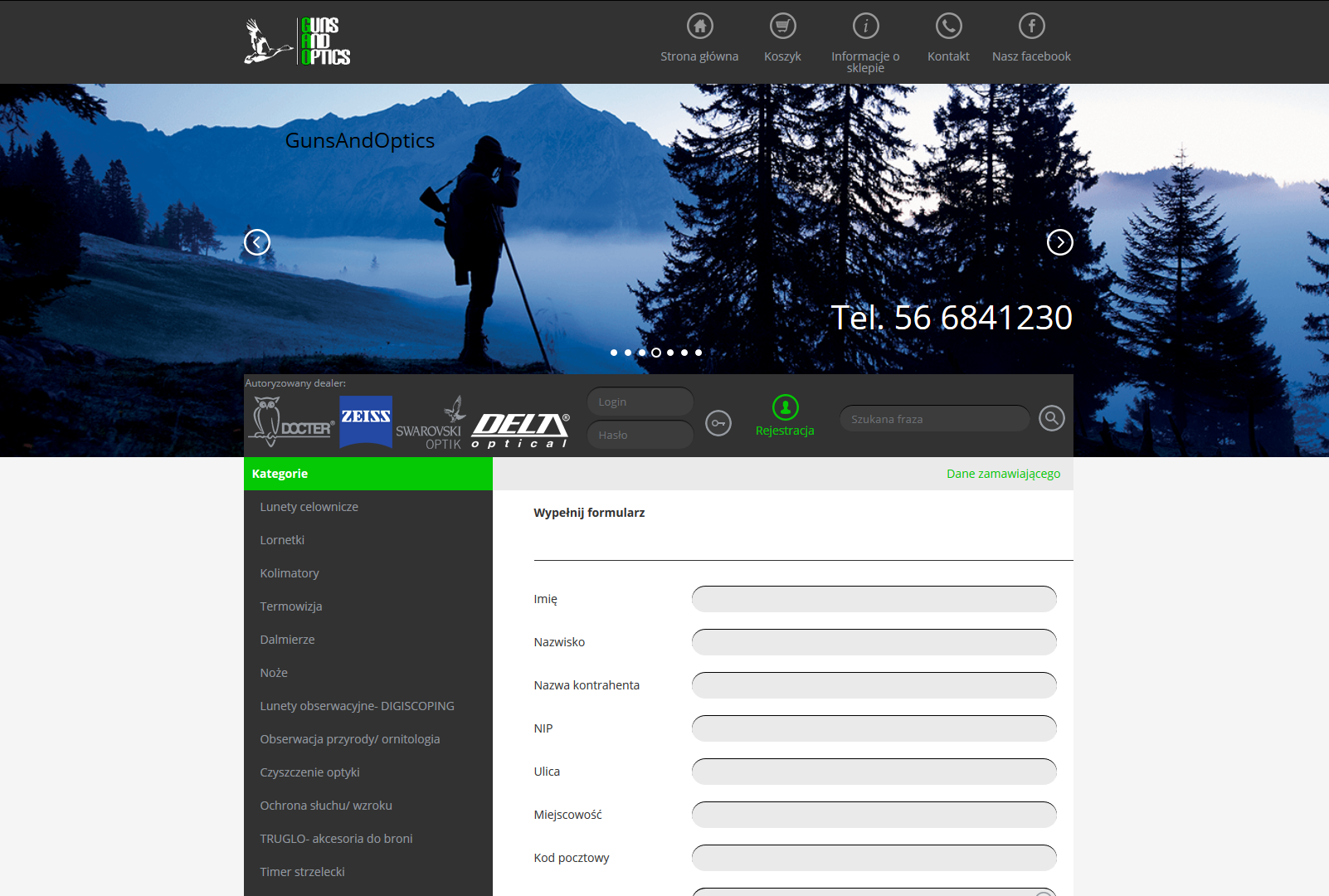This screenshot has height=896, width=1329.
Task: Click the key login icon
Action: pos(718,423)
